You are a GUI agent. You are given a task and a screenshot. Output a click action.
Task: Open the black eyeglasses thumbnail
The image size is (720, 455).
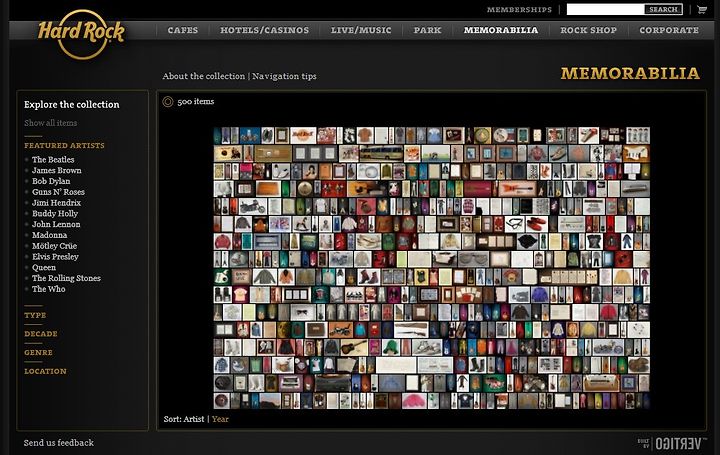[514, 225]
